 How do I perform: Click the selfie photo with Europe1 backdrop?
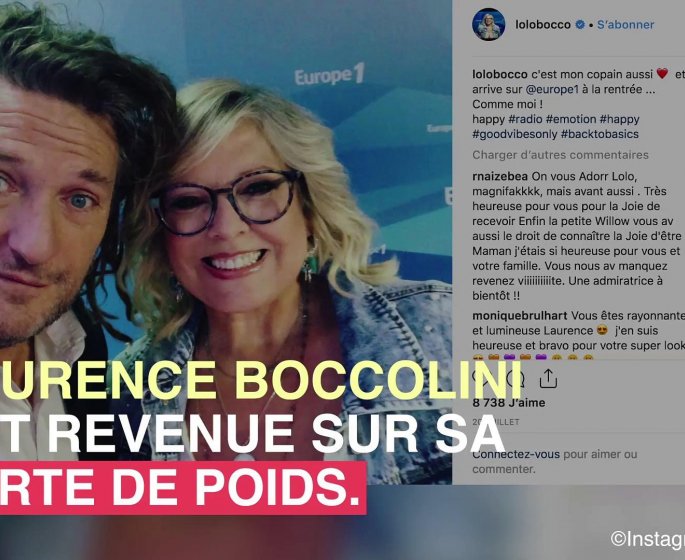226,242
